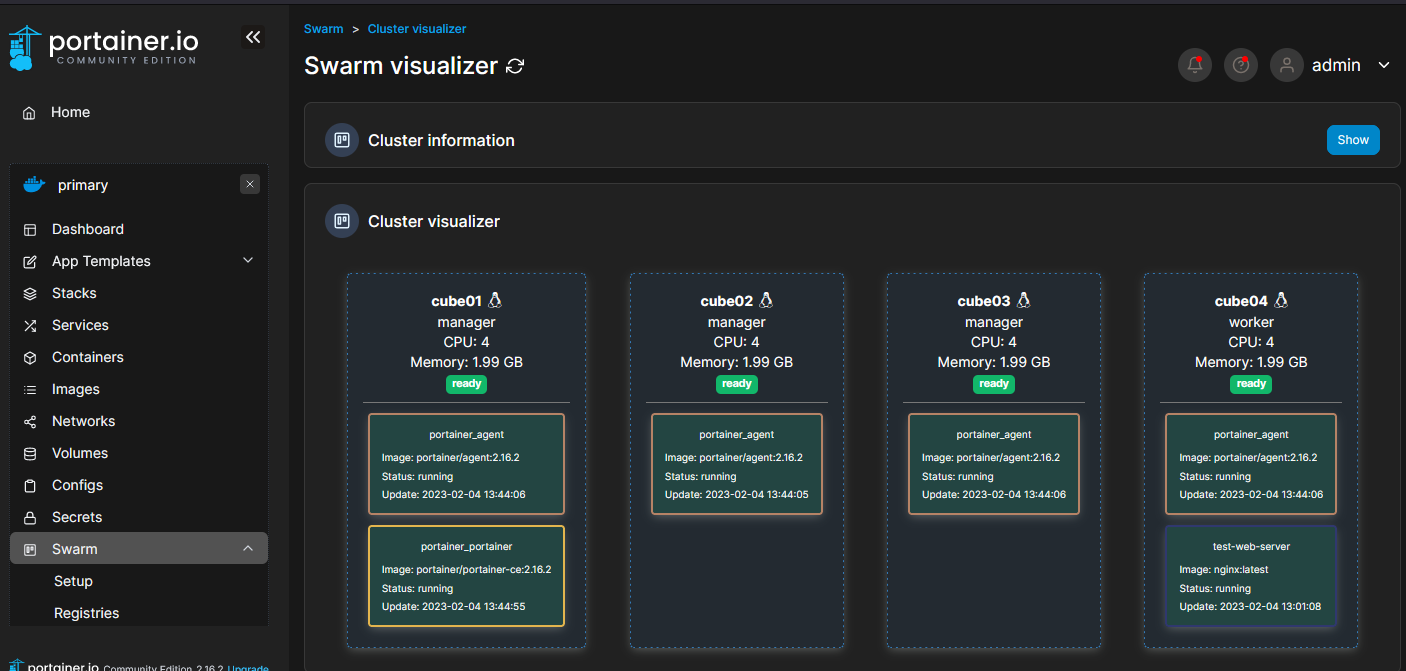Click the Networks share icon
Image resolution: width=1406 pixels, height=671 pixels.
point(30,421)
